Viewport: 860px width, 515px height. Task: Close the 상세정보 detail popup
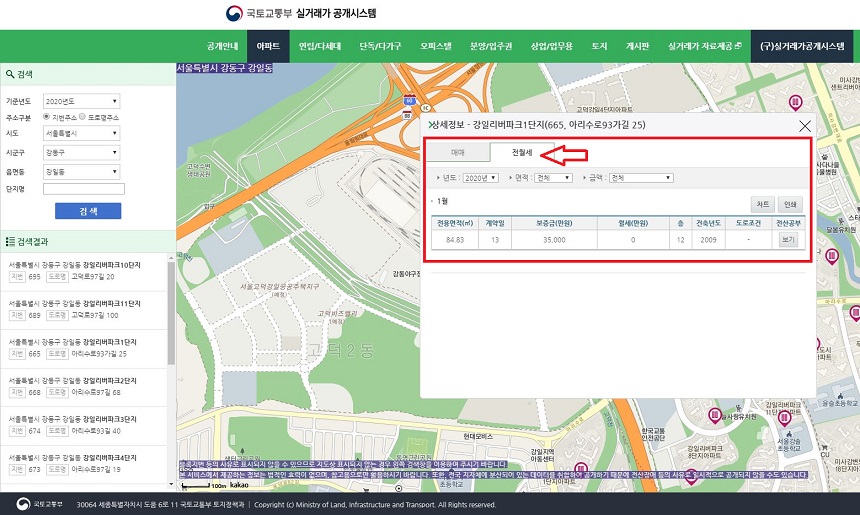tap(805, 126)
